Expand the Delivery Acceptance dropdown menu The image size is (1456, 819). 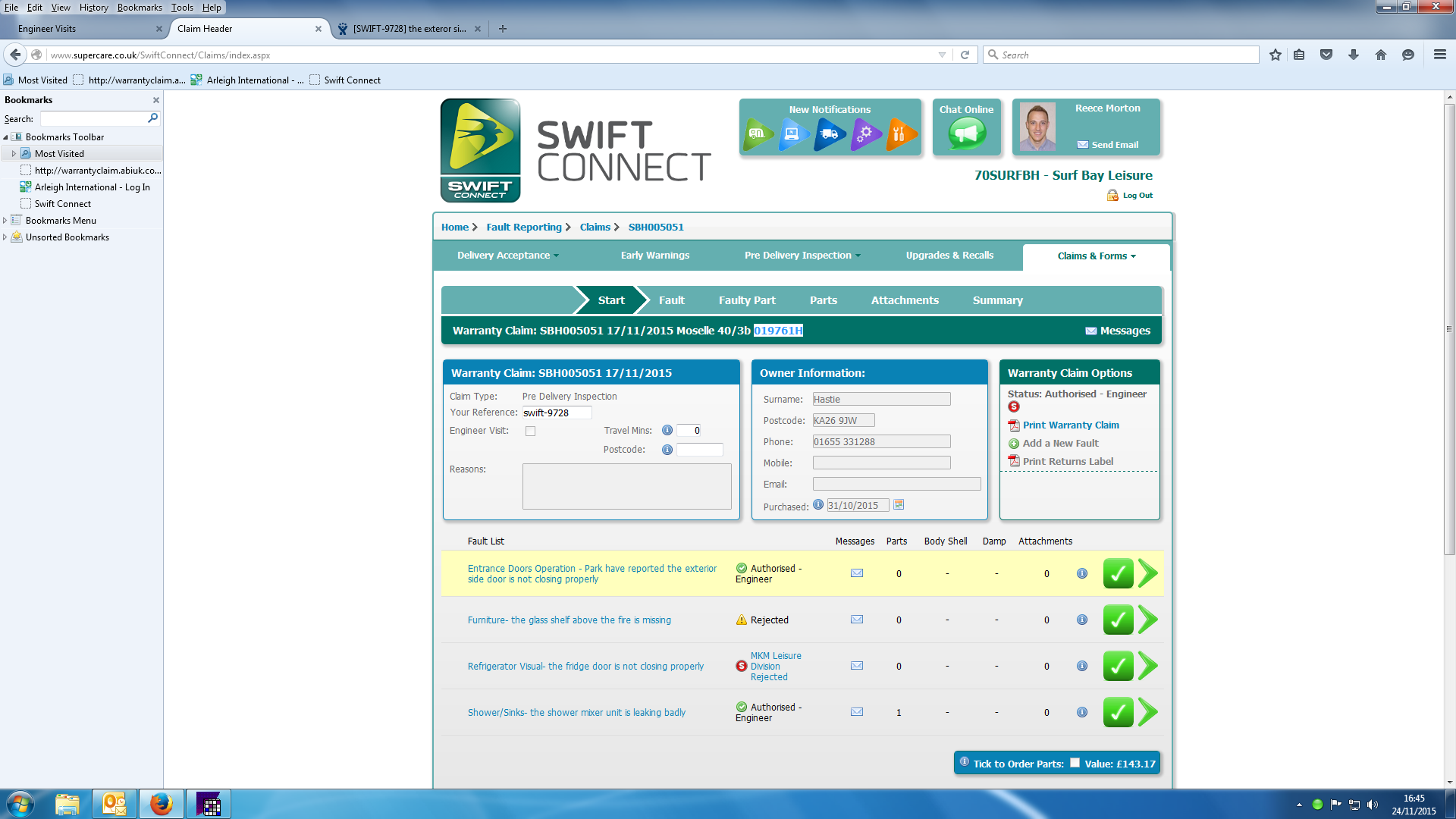click(507, 256)
